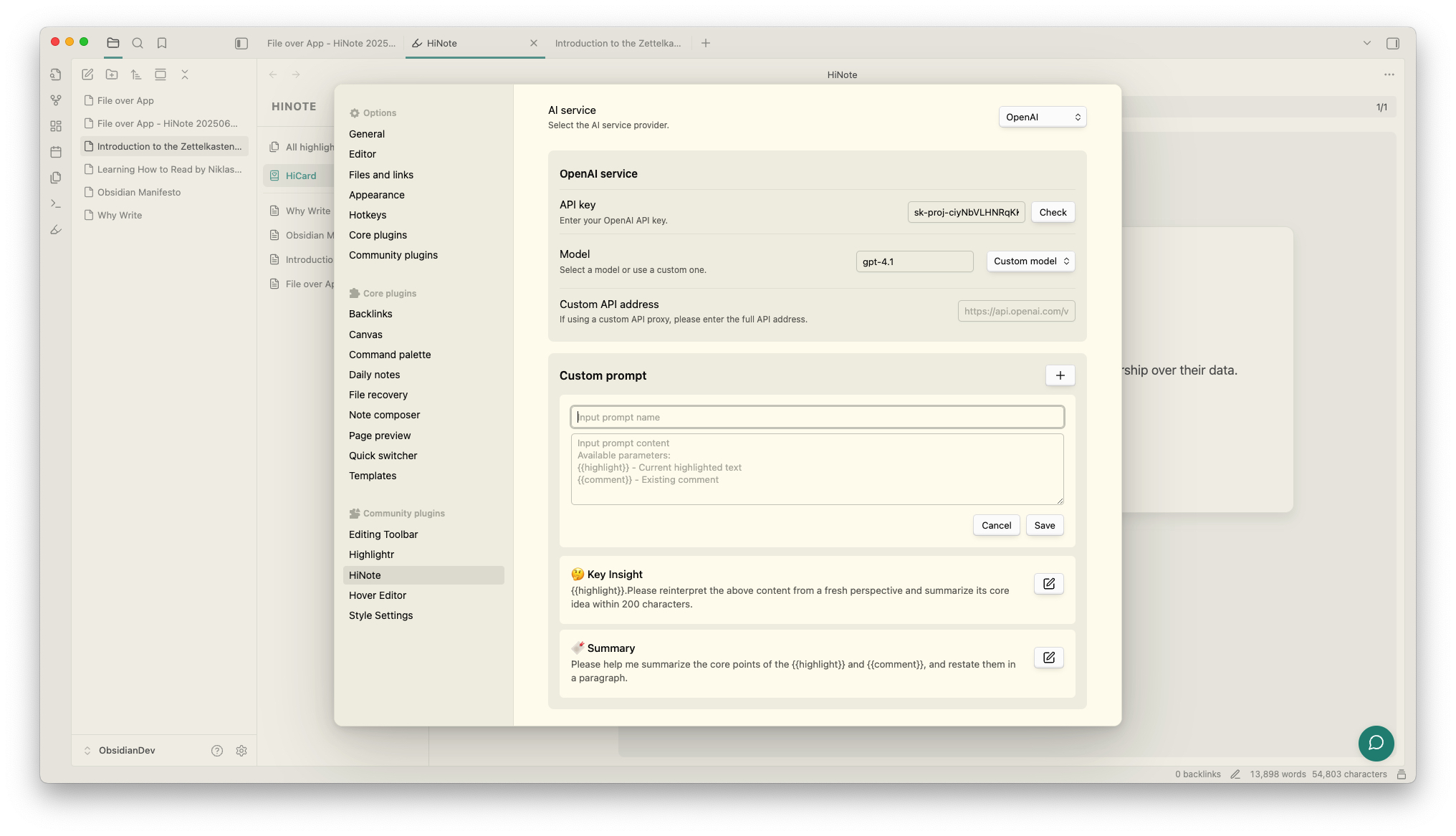The width and height of the screenshot is (1456, 836).
Task: Open the green chat bubble button
Action: 1376,743
